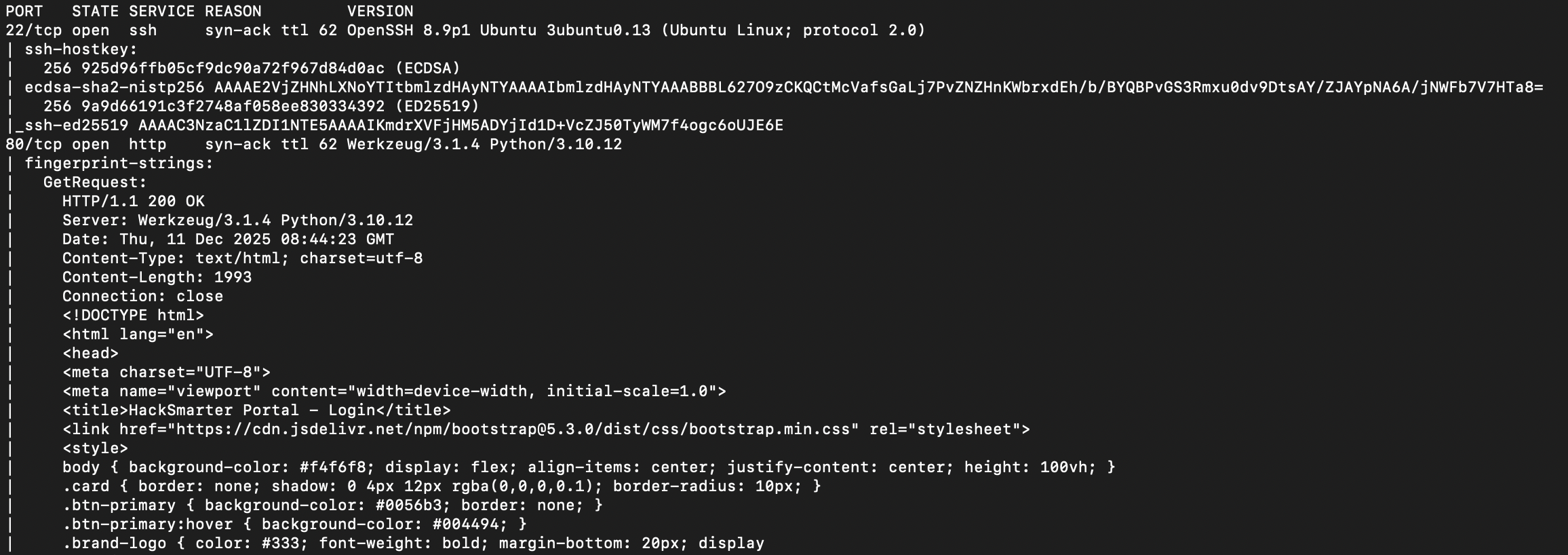This screenshot has height=555, width=1568.
Task: Click the fingerprint-strings label
Action: 119,164
